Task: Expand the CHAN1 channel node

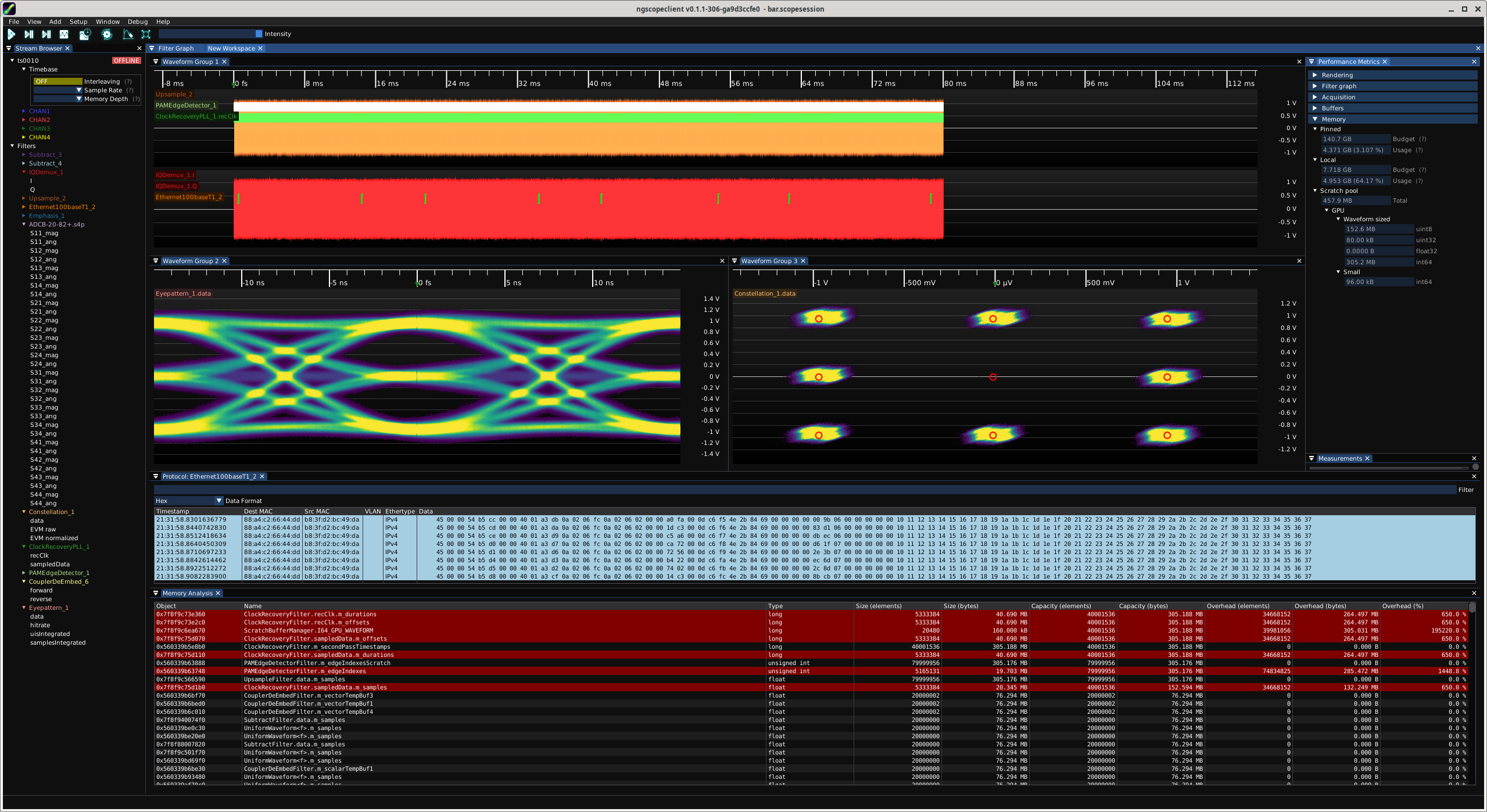Action: (x=24, y=111)
